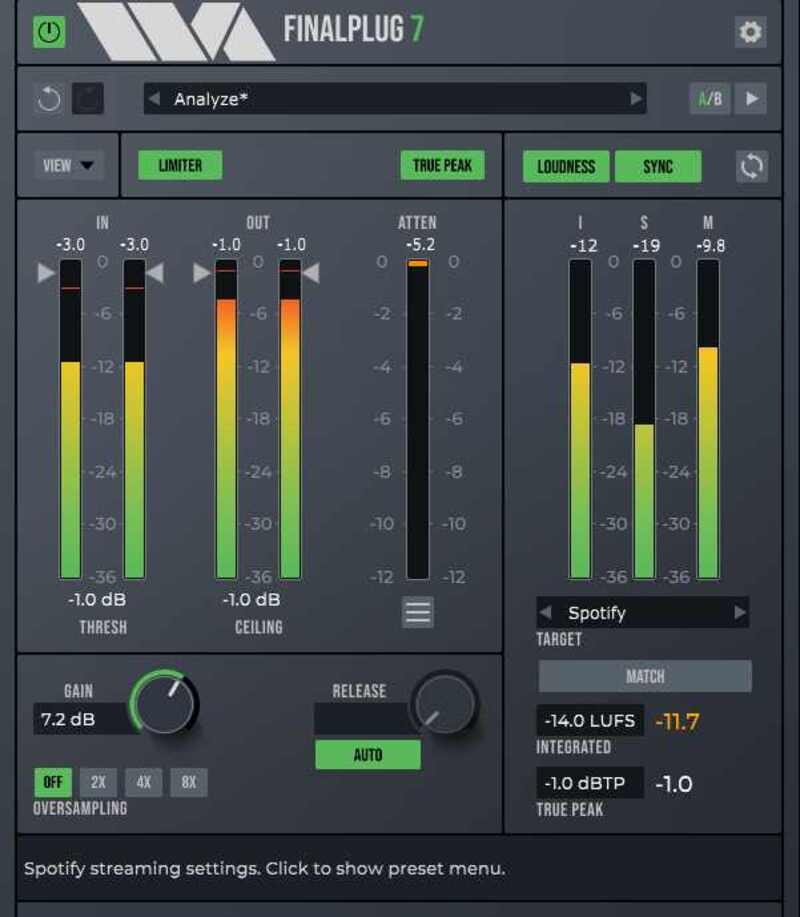Open the settings gear icon

tap(749, 32)
